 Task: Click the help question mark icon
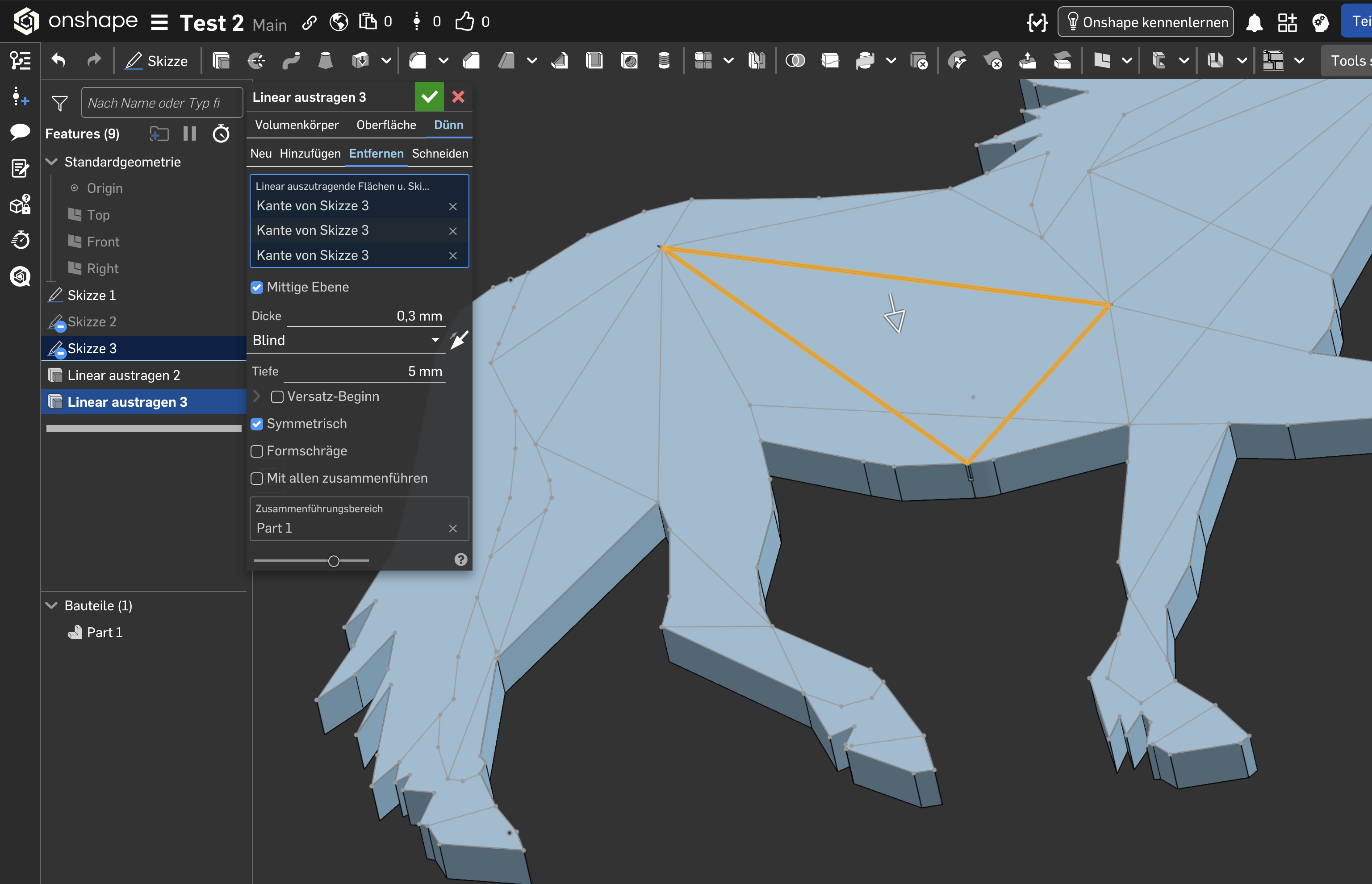point(460,560)
